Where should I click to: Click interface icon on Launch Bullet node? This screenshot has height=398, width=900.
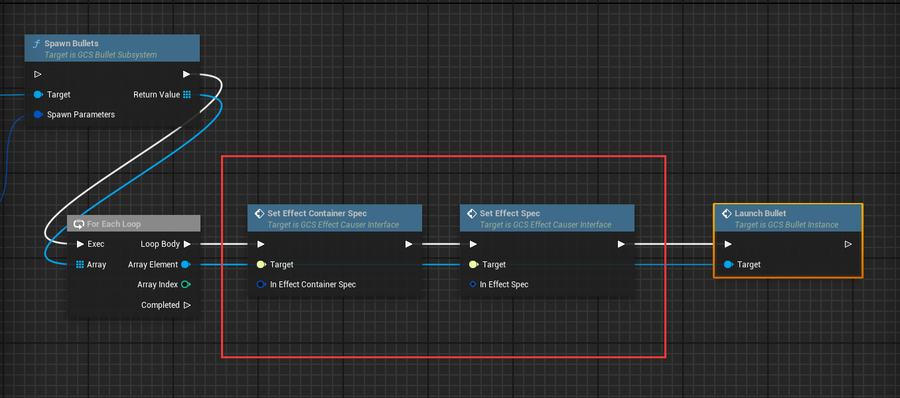726,213
